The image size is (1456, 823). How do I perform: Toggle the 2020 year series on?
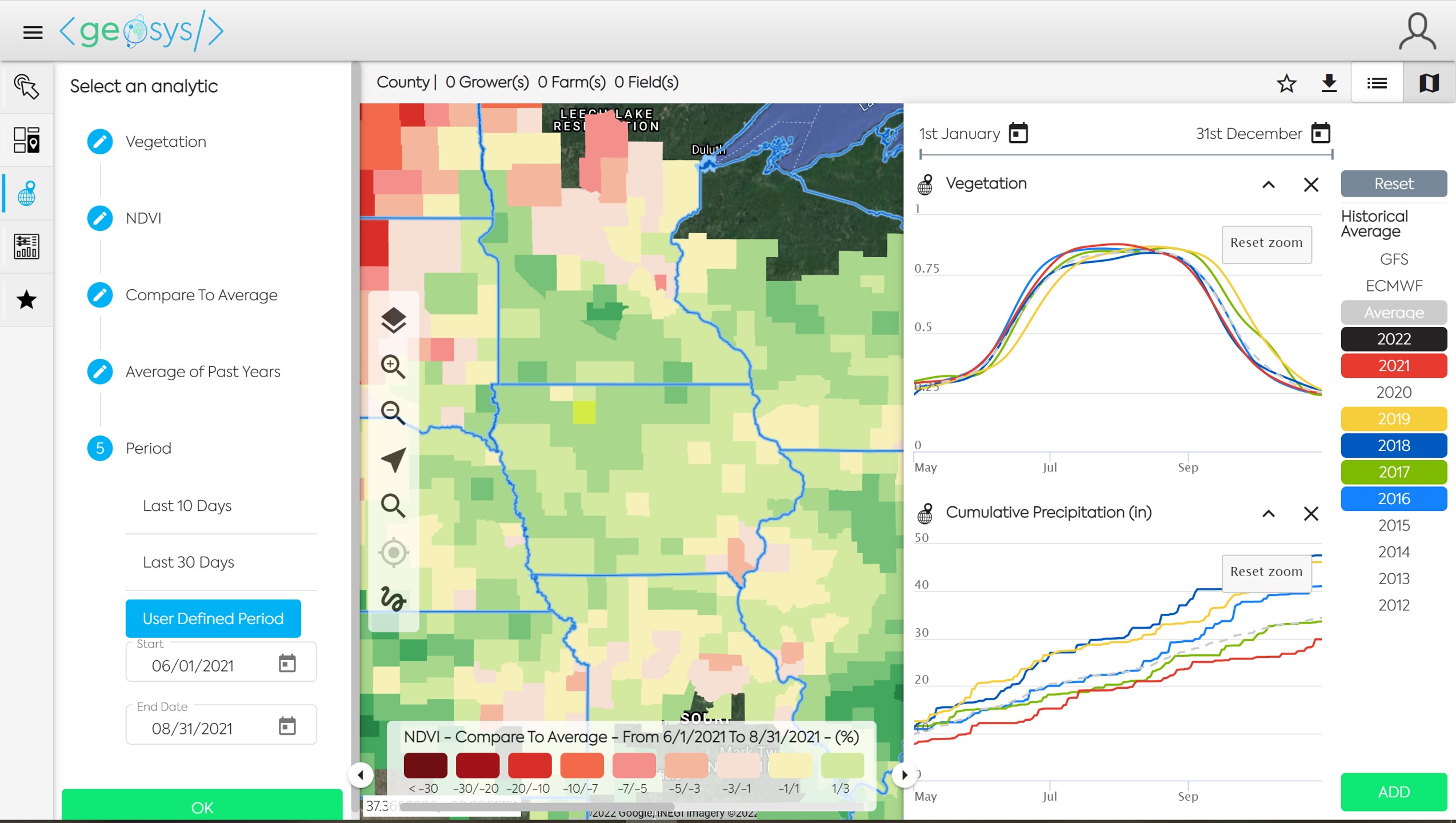pos(1393,392)
